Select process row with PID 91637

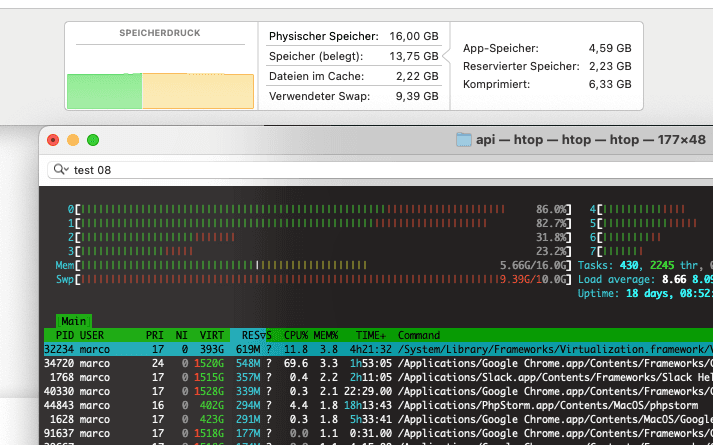378,433
